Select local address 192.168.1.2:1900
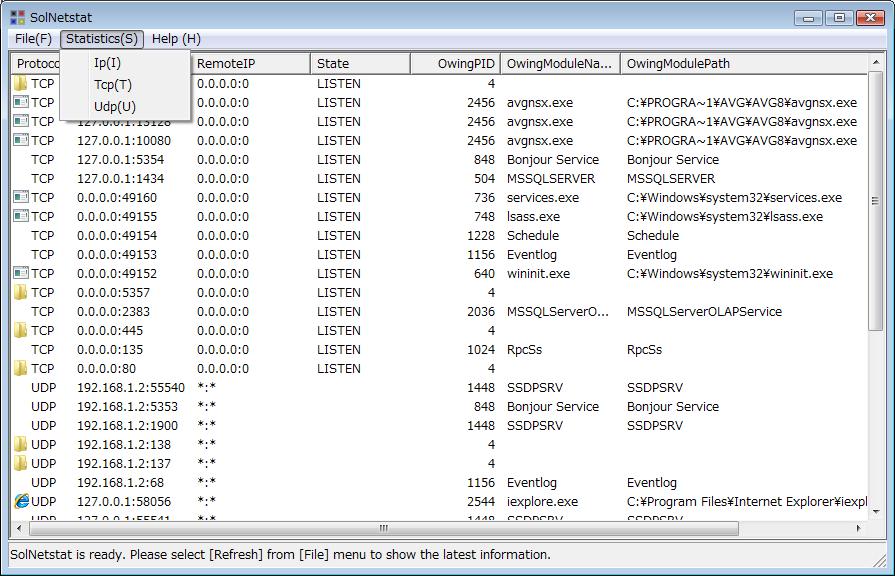This screenshot has width=895, height=576. tap(127, 425)
